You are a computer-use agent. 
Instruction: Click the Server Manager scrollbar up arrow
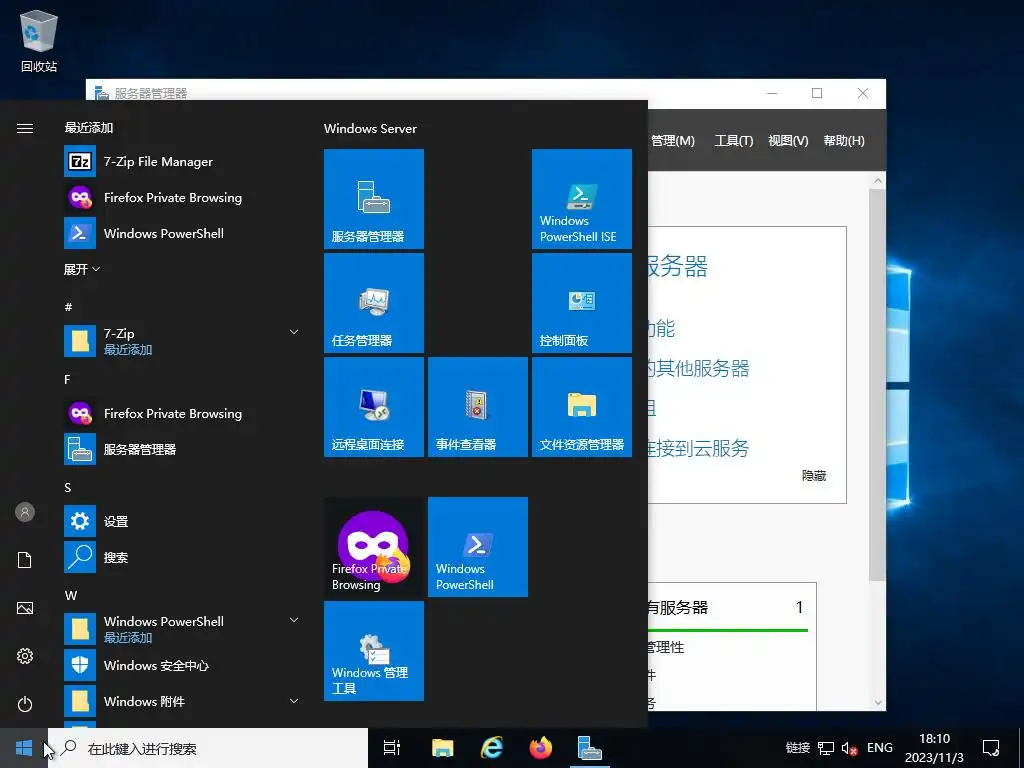point(878,181)
